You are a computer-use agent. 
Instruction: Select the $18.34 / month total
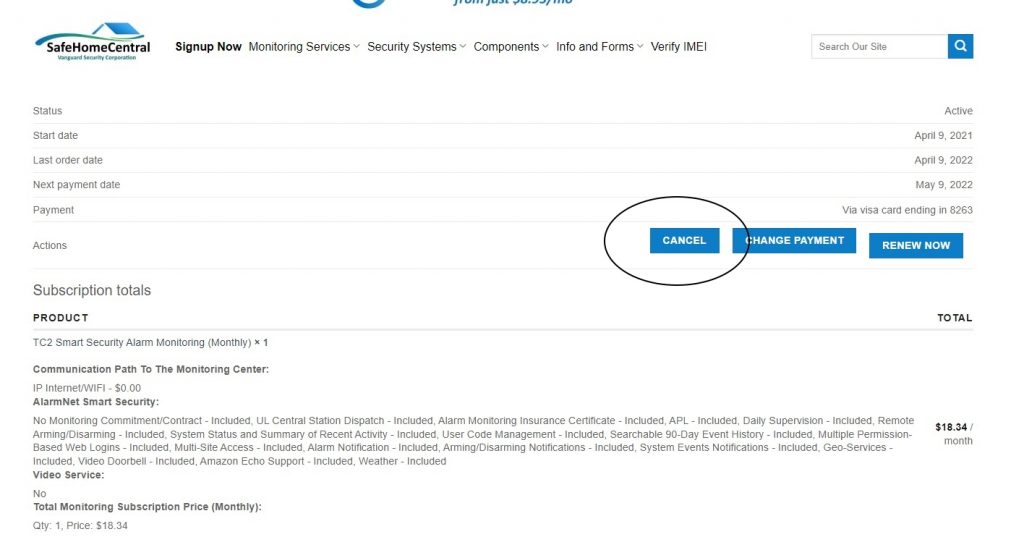point(953,434)
